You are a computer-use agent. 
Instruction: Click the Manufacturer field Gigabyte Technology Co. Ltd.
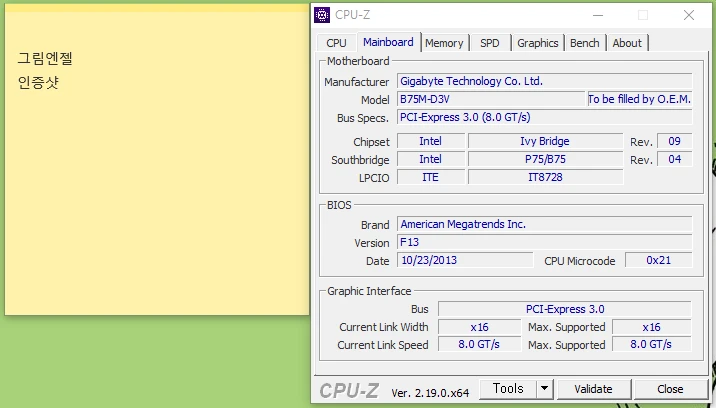point(545,81)
